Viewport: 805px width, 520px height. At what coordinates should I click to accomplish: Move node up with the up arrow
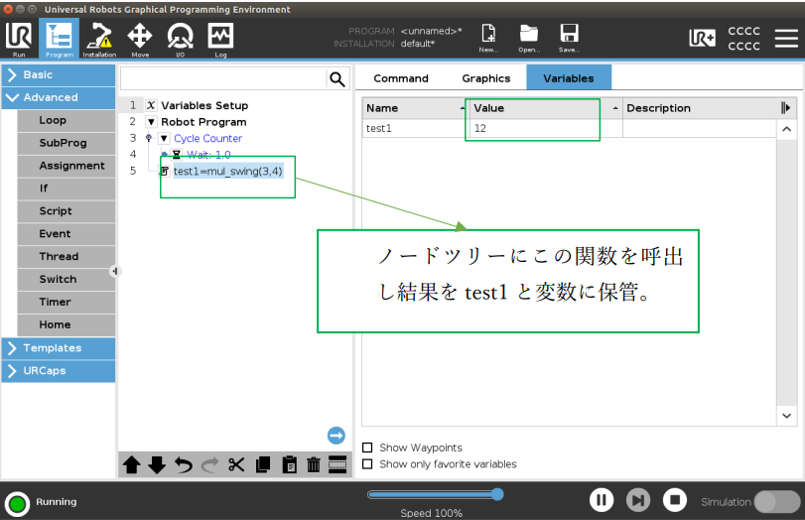(131, 465)
